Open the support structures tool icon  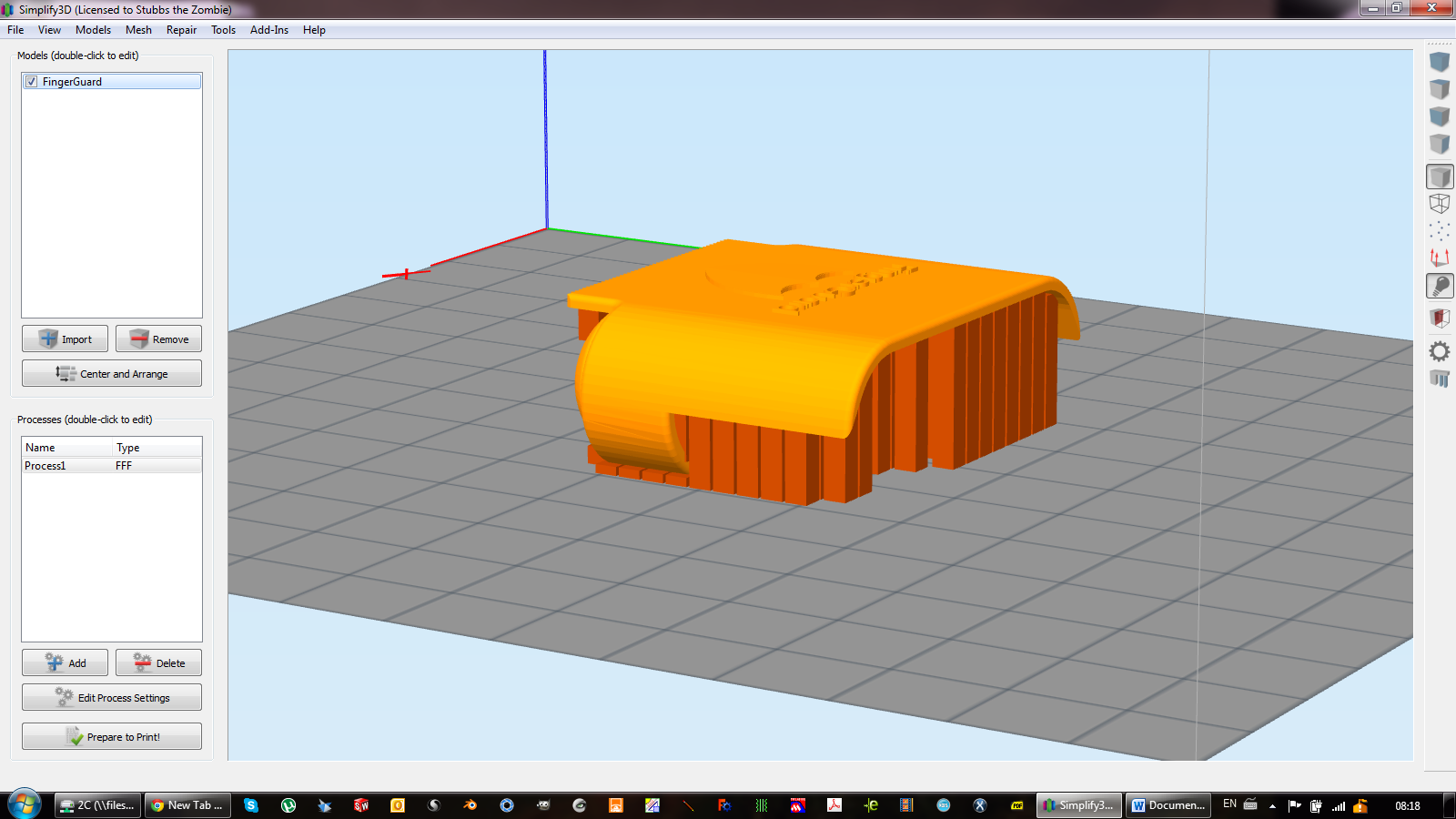click(x=1440, y=379)
